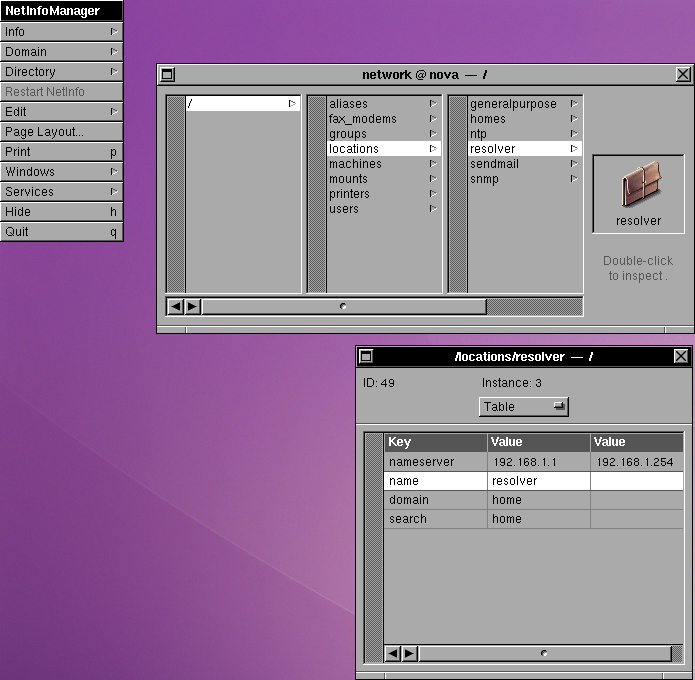Expand the Services submenu
The image size is (695, 680).
(x=60, y=192)
